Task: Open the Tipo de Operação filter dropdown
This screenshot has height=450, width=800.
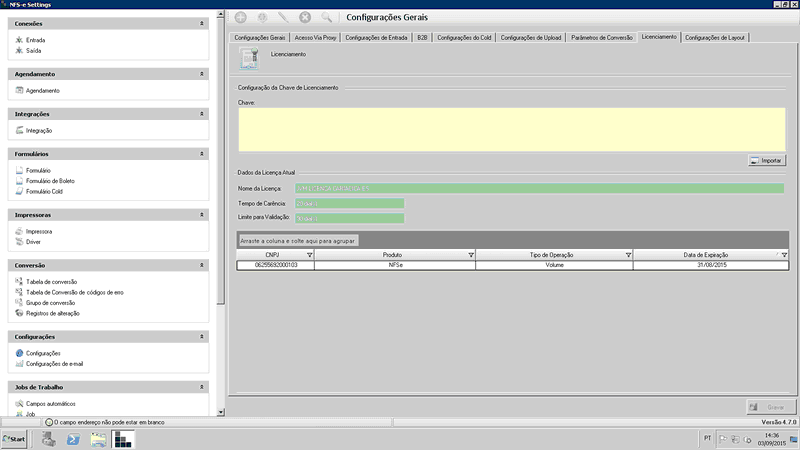Action: tap(628, 256)
